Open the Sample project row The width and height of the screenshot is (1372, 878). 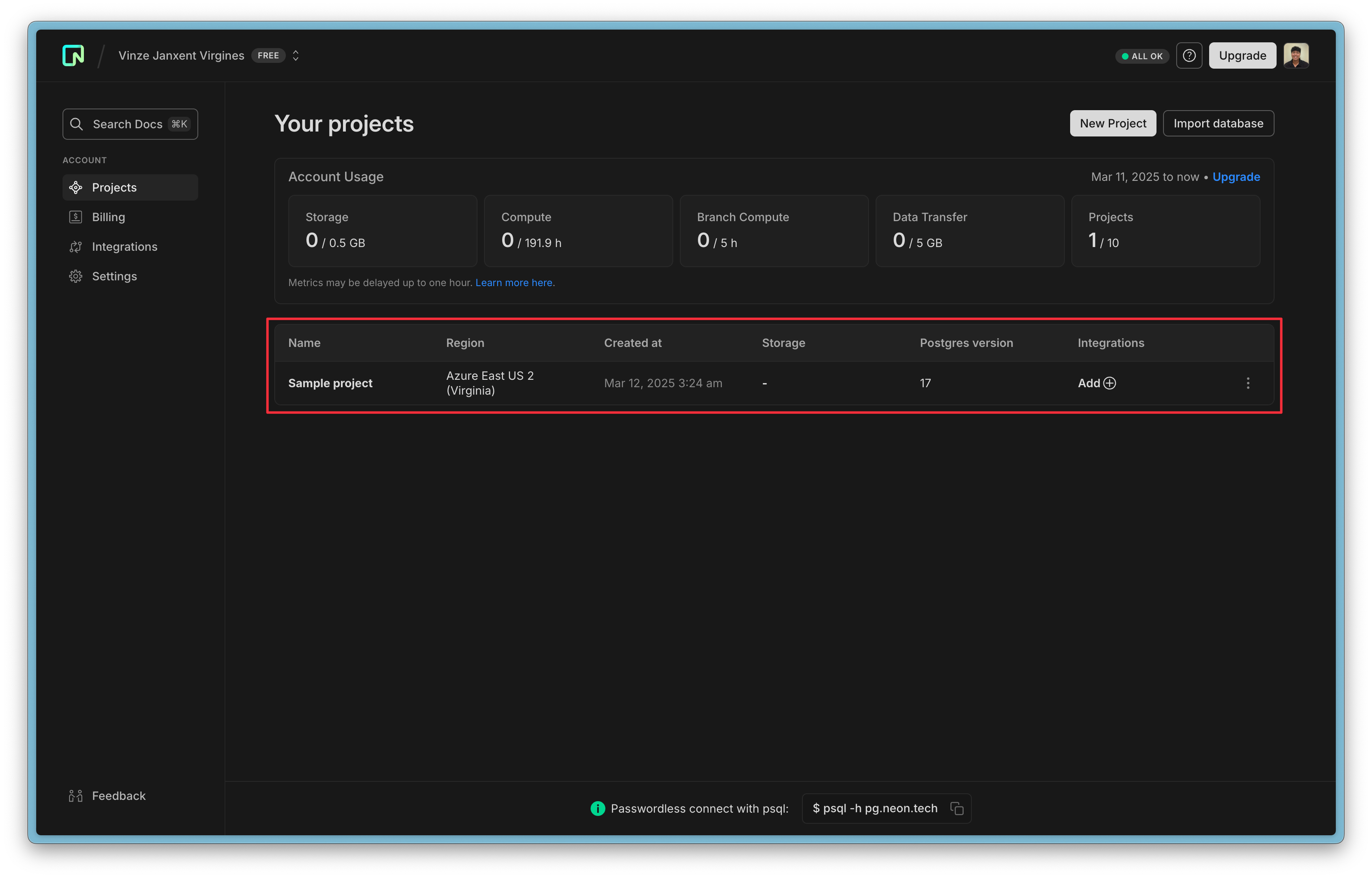[330, 383]
